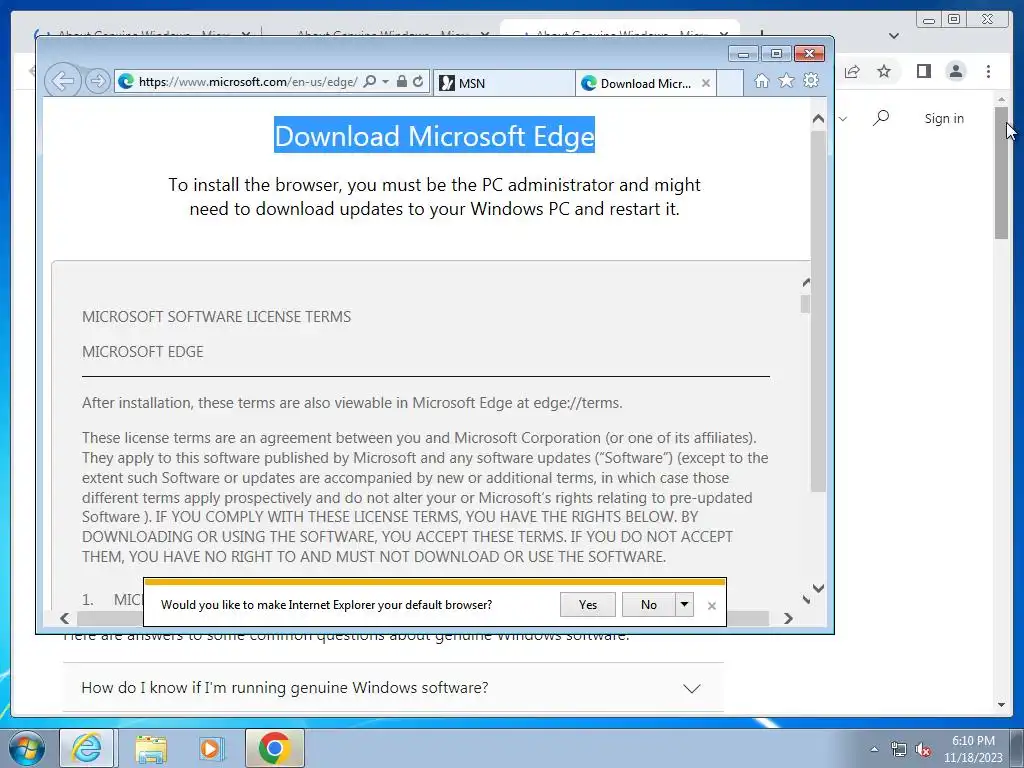Click the page scroll up arrow in IE
This screenshot has height=768, width=1024.
pyautogui.click(x=818, y=119)
